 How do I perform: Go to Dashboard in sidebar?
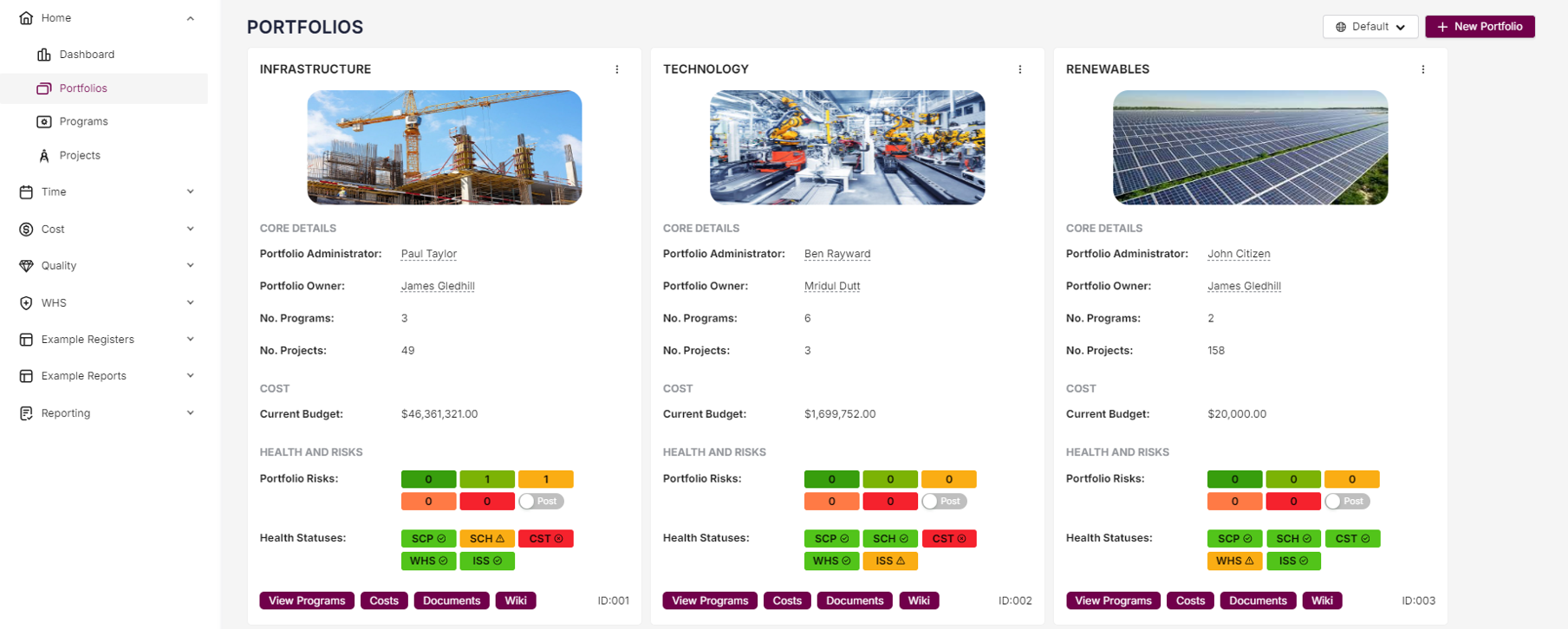[87, 55]
